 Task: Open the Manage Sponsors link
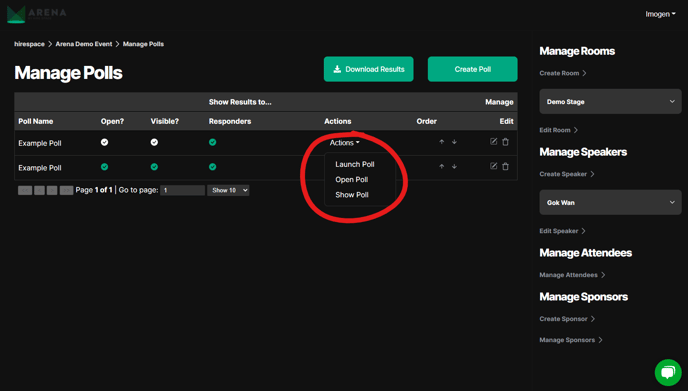tap(570, 340)
